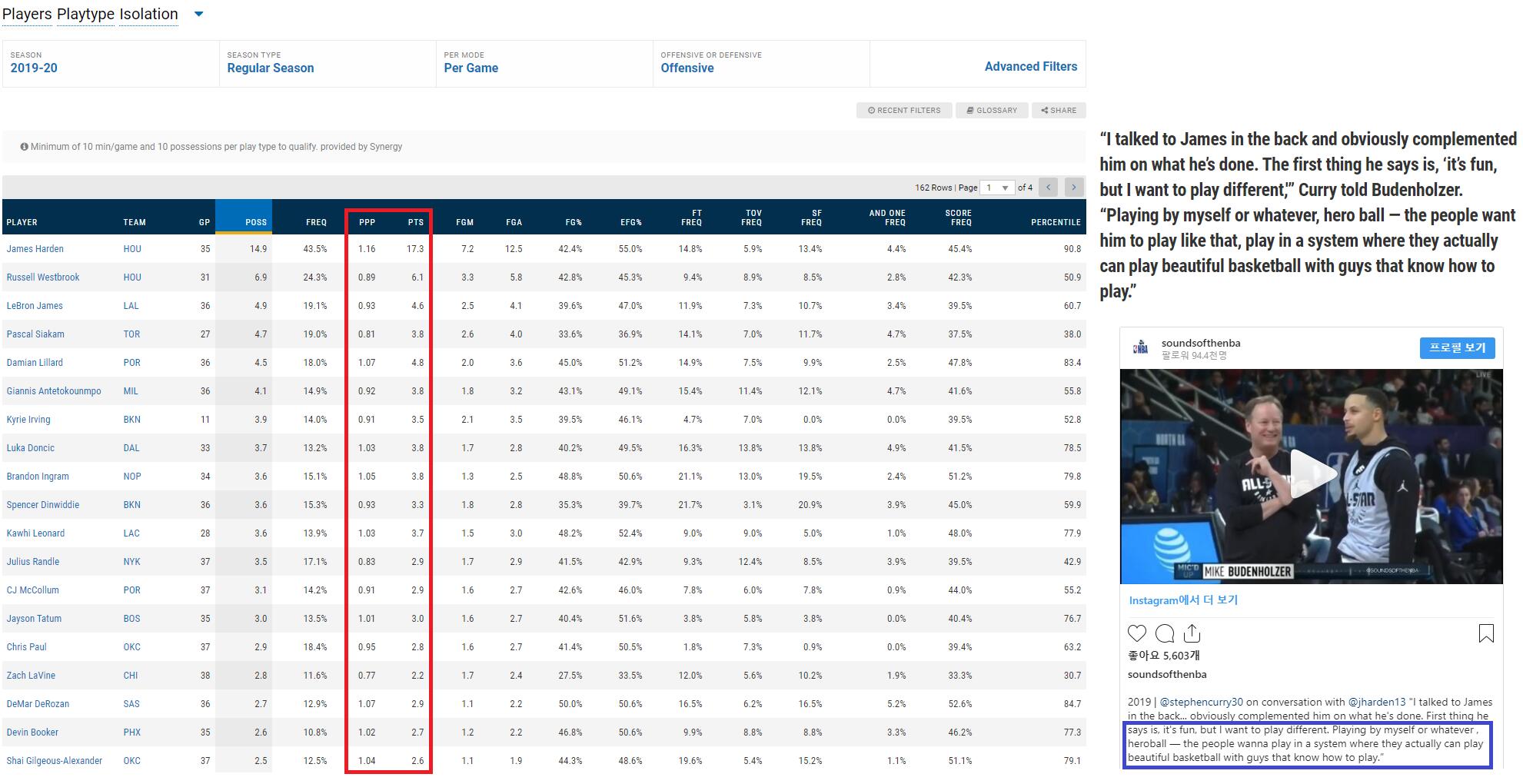Click the NBA logo on Instagram embed

1140,348
